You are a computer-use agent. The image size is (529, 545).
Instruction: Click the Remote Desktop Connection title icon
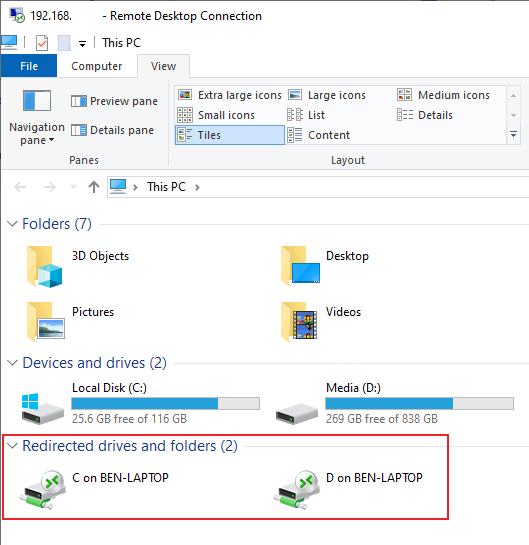[x=17, y=16]
